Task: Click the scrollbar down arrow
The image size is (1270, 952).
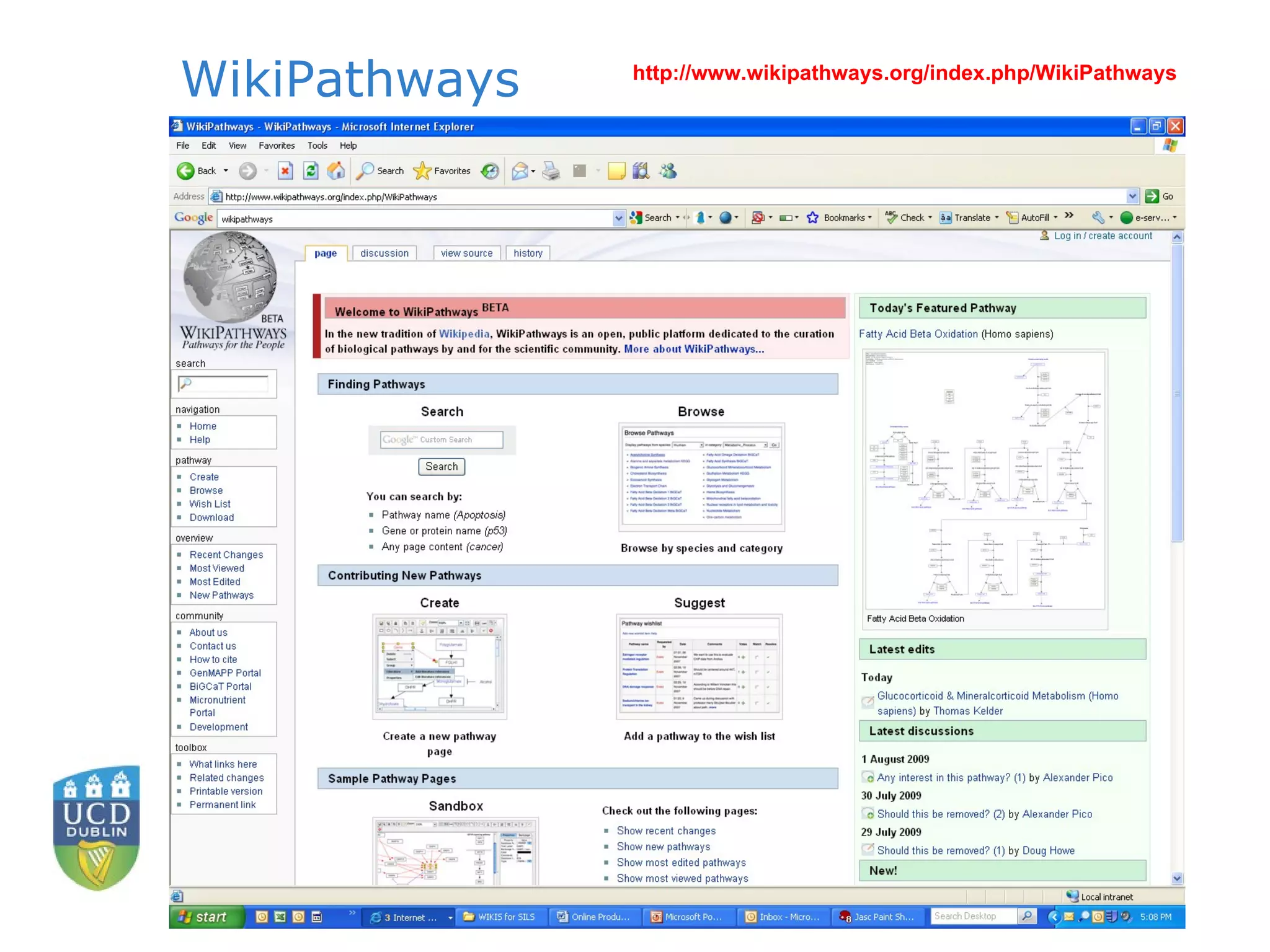Action: pos(1177,878)
